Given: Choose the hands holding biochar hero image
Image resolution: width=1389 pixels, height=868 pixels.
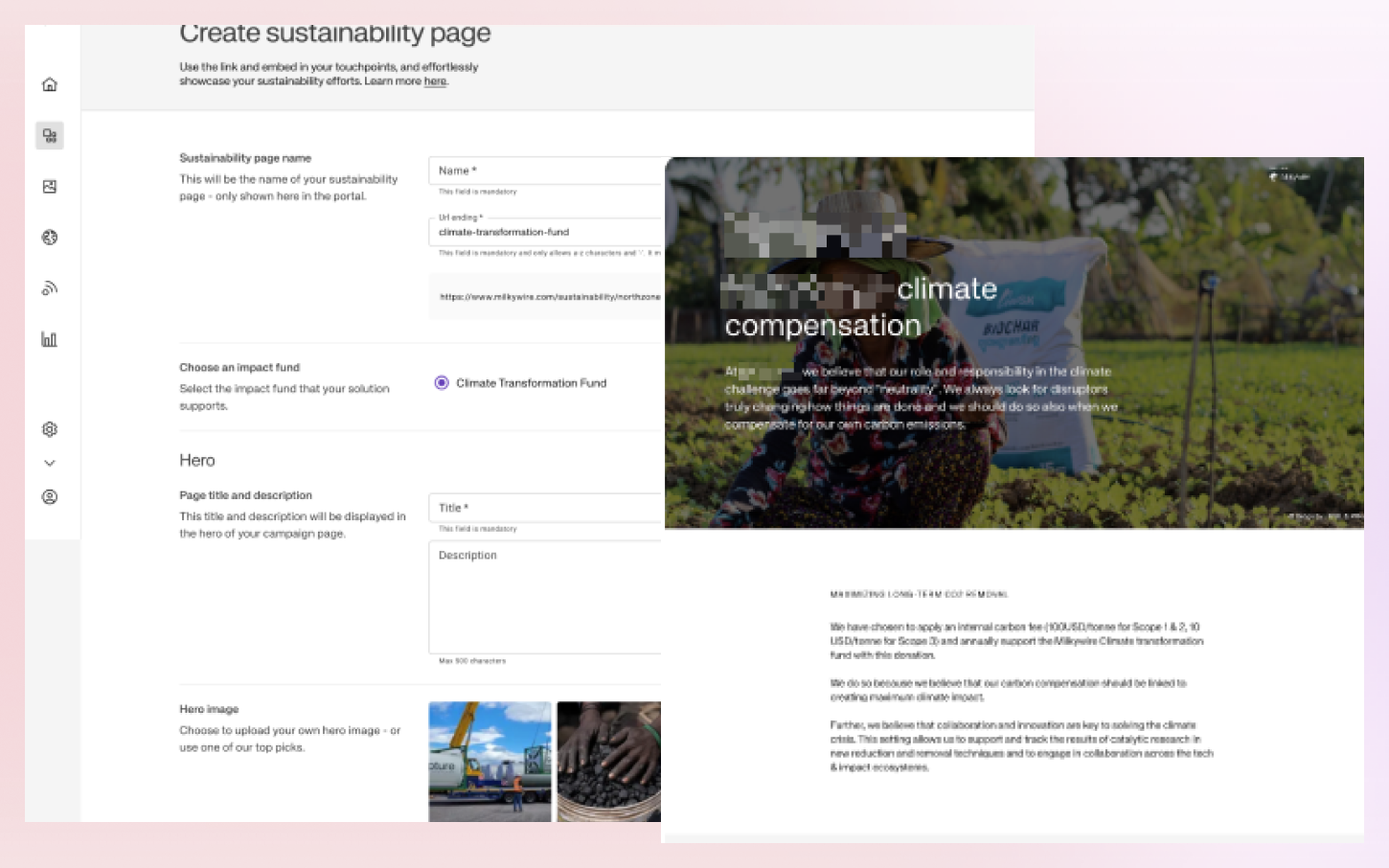Looking at the screenshot, I should [609, 762].
